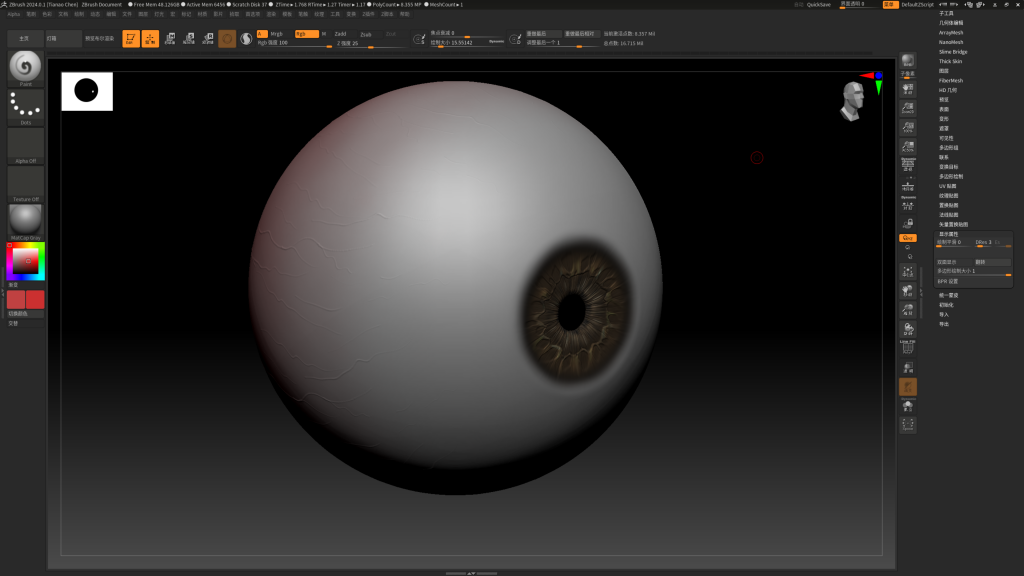Screen dimensions: 1024x576
Task: Click the 导入 import button
Action: (944, 314)
